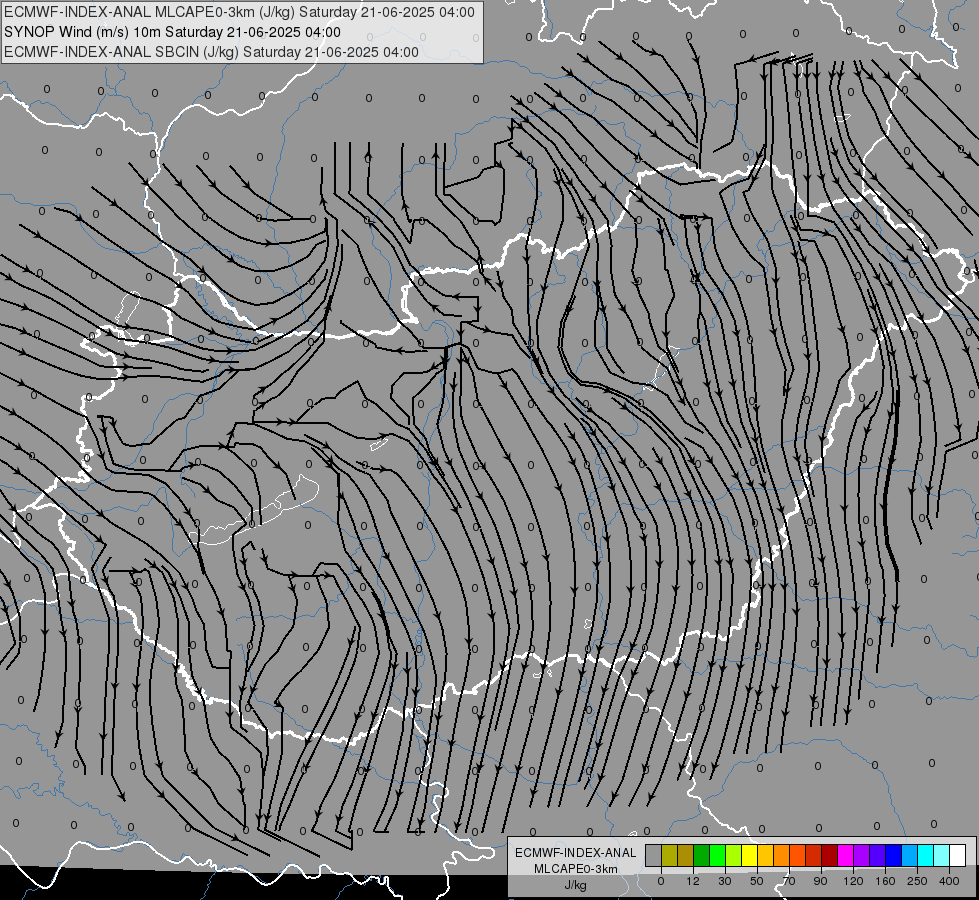
Task: Click the legend tick value 400
Action: (949, 881)
